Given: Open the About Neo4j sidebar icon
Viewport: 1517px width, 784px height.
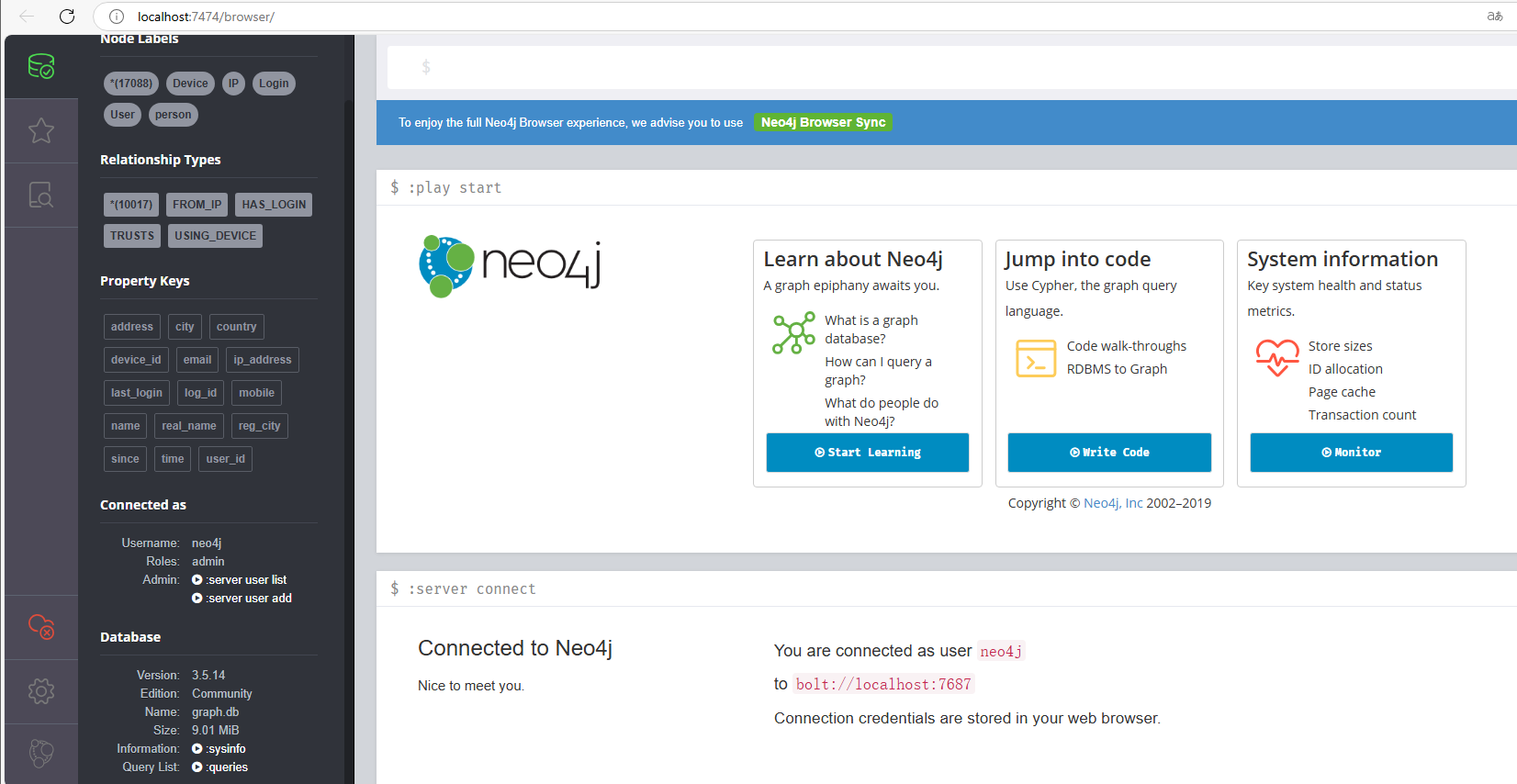Looking at the screenshot, I should click(41, 754).
